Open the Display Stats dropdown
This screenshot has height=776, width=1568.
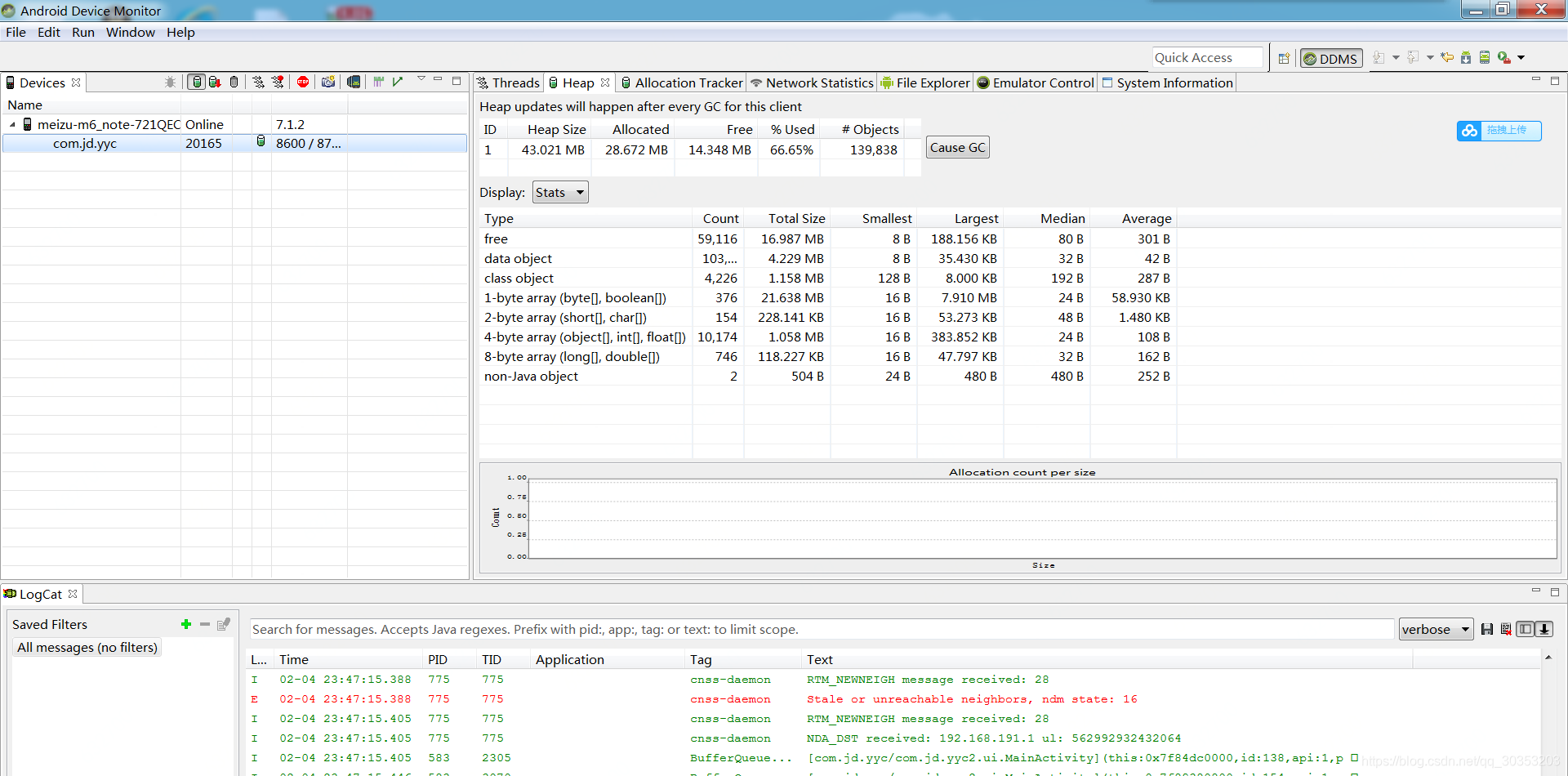coord(560,193)
